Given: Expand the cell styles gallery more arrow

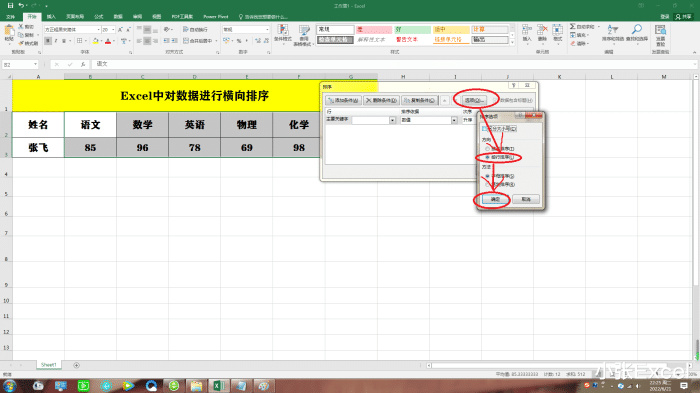Looking at the screenshot, I should (x=512, y=42).
